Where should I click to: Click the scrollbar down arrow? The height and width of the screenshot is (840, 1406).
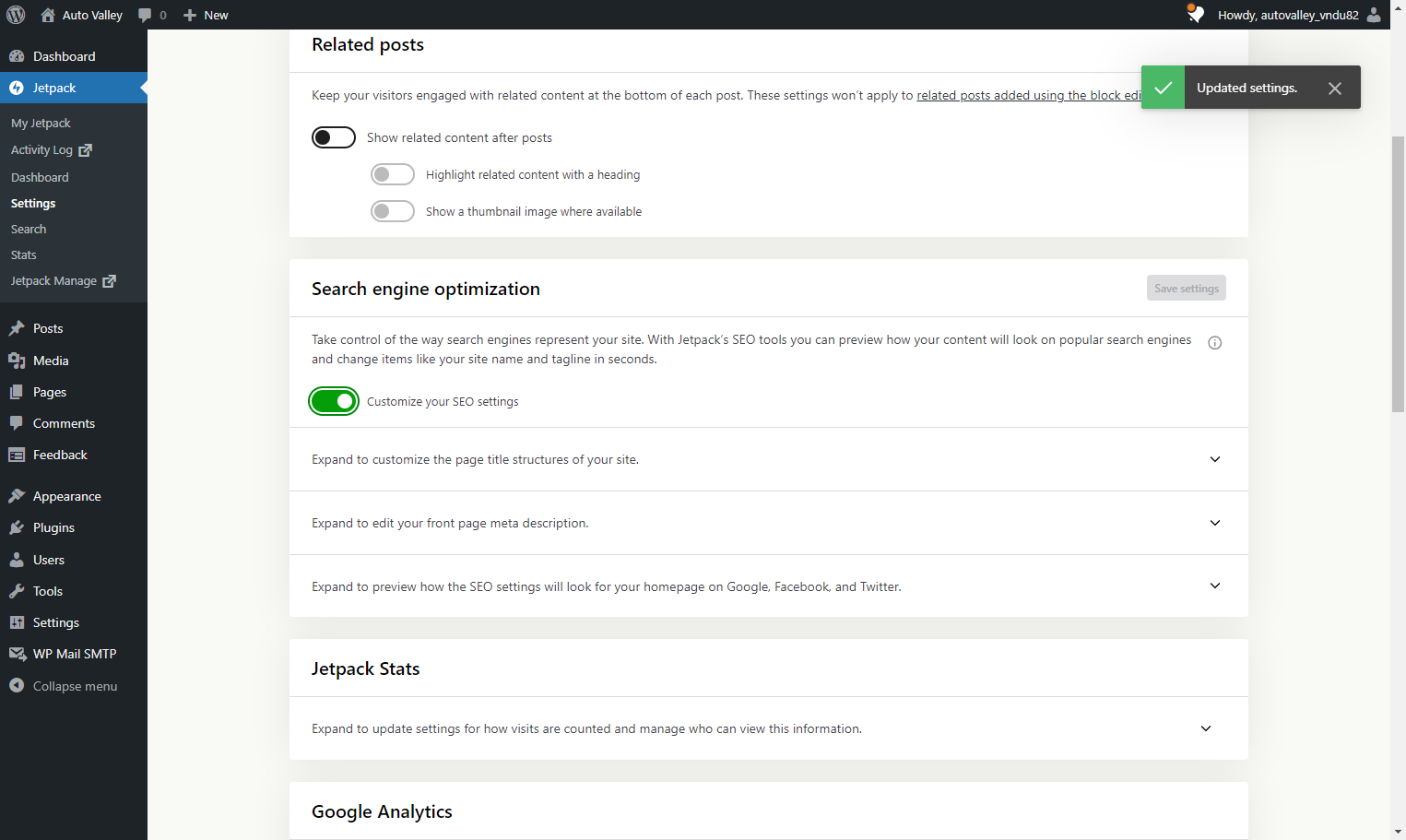point(1398,832)
